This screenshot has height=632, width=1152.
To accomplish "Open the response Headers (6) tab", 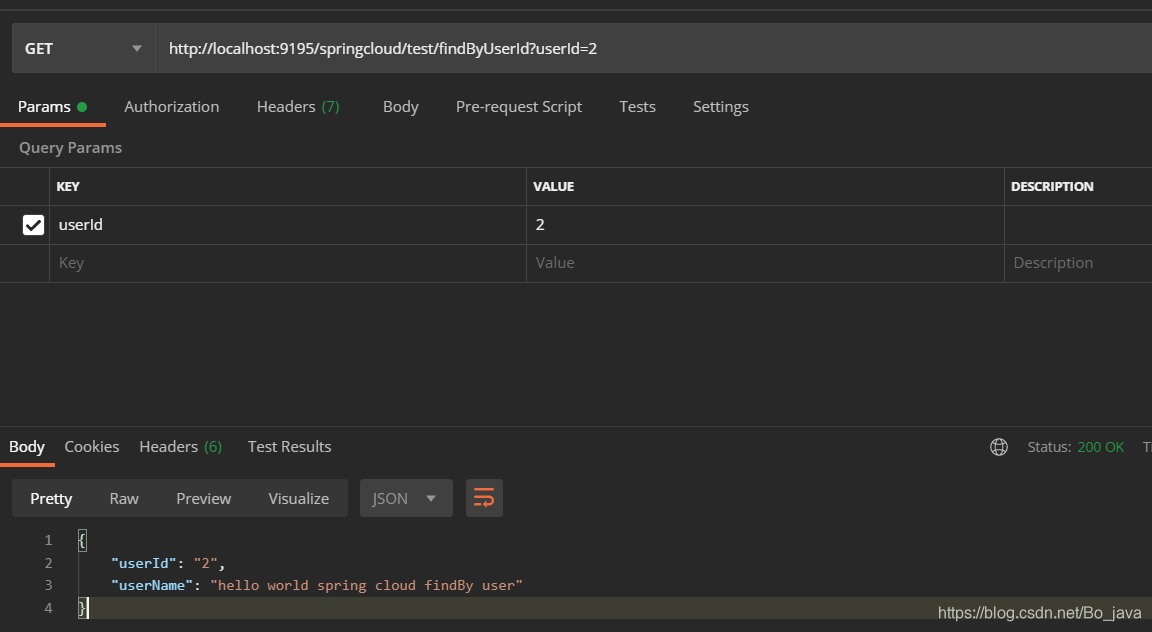I will (181, 447).
